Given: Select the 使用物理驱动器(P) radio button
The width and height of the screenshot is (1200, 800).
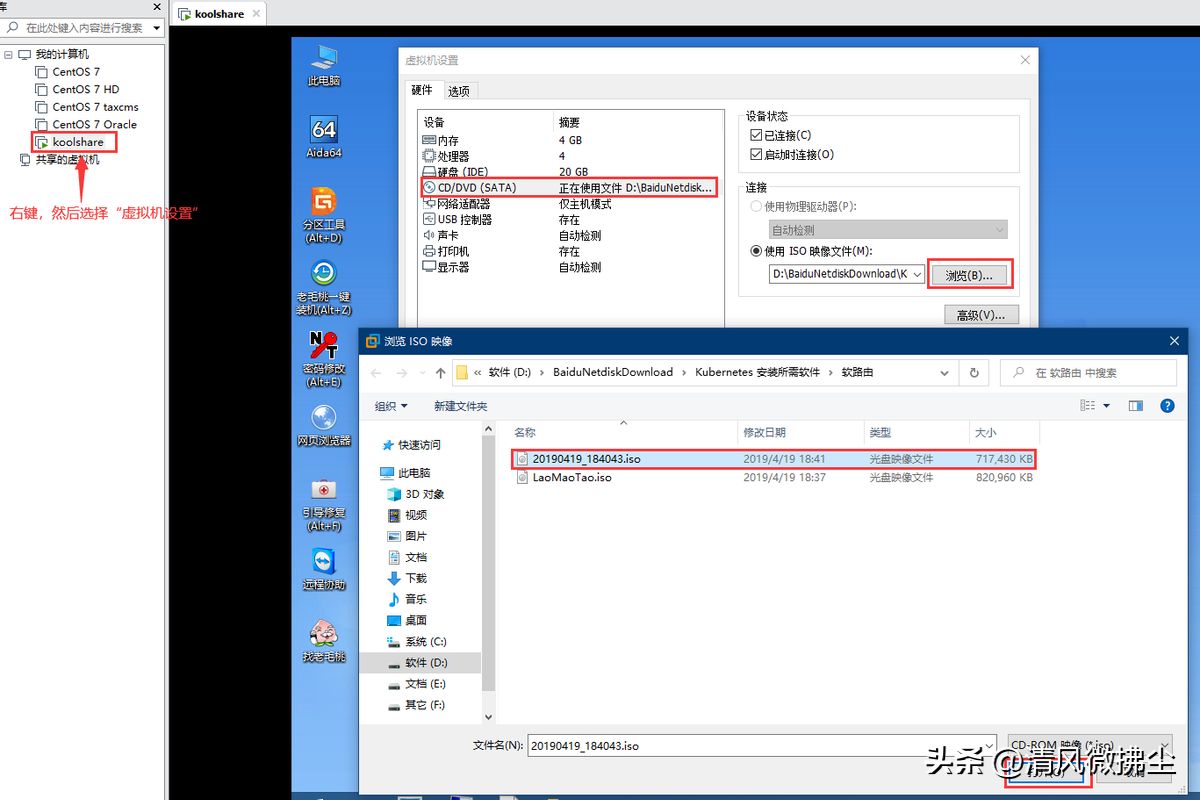Looking at the screenshot, I should click(x=756, y=206).
